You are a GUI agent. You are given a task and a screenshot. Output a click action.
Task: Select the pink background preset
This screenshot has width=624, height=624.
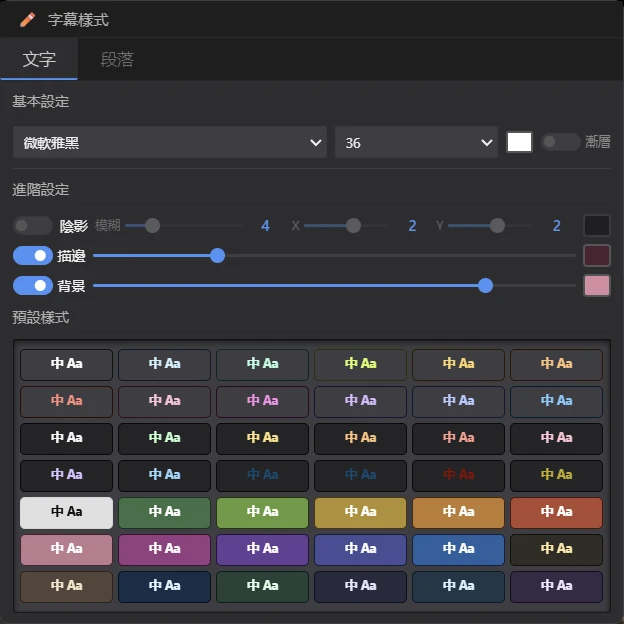(66, 549)
